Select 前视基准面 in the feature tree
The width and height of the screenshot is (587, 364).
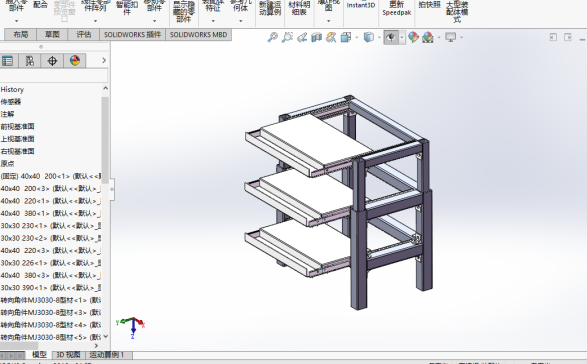click(17, 127)
